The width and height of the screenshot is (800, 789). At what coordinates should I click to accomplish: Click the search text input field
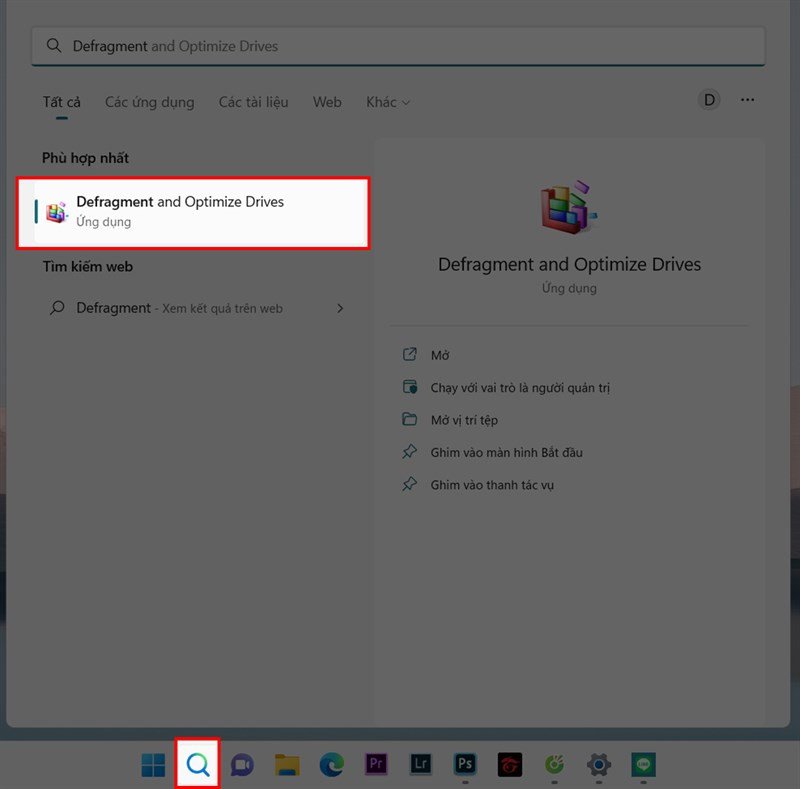pos(400,46)
